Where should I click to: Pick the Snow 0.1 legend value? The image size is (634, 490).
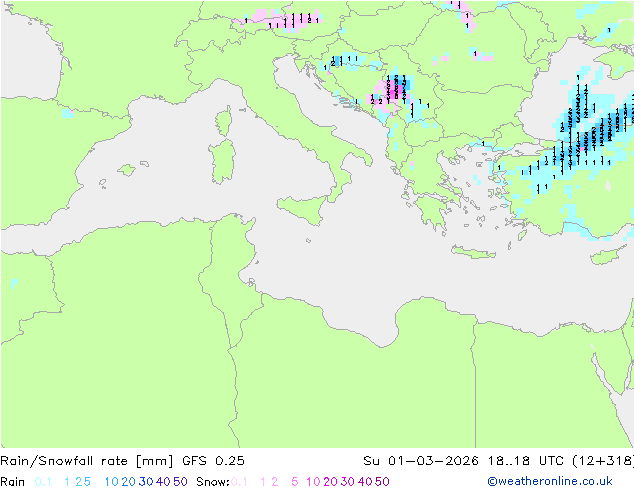[239, 482]
